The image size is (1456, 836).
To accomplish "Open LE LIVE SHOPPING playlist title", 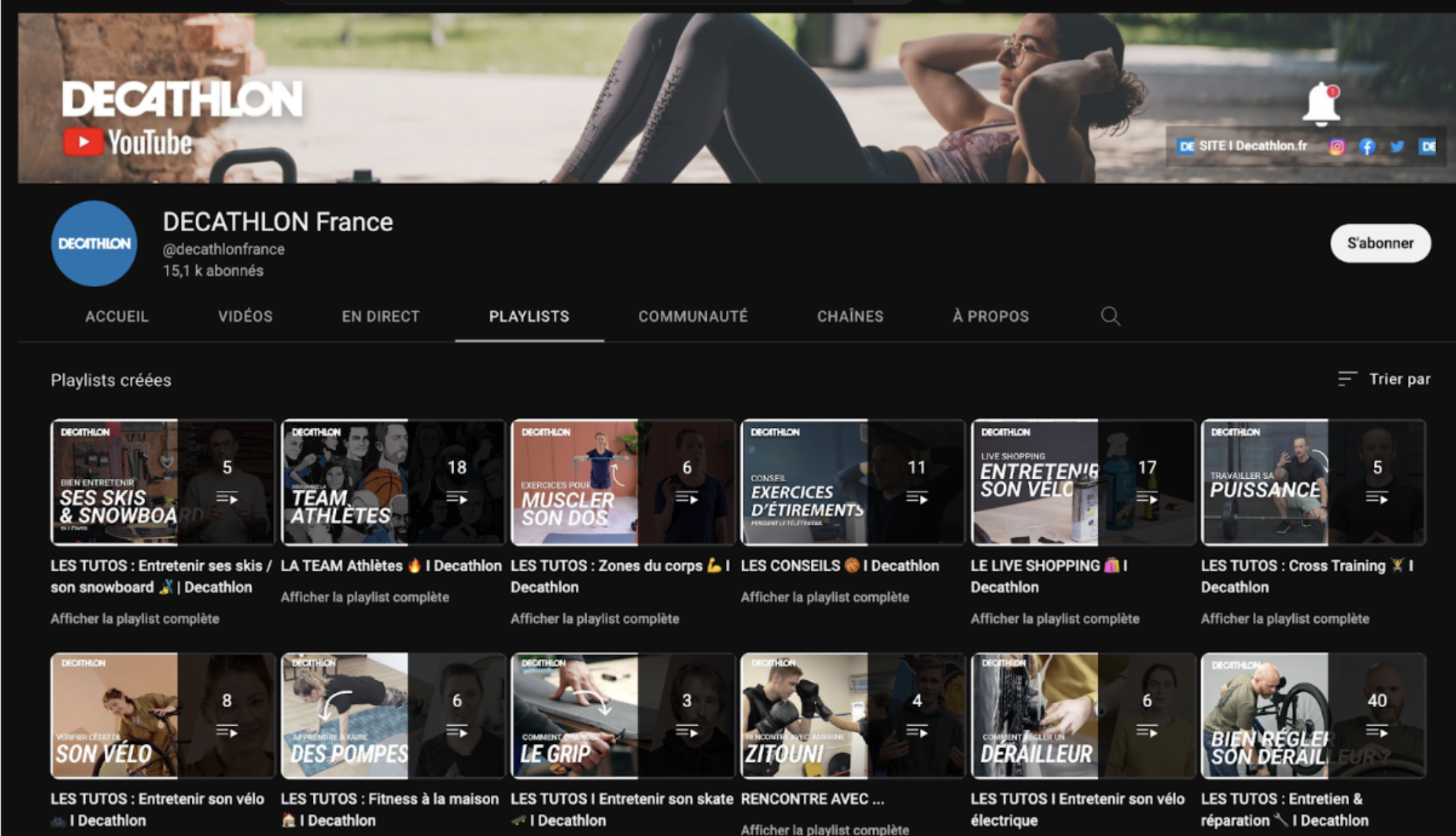I will [1049, 576].
